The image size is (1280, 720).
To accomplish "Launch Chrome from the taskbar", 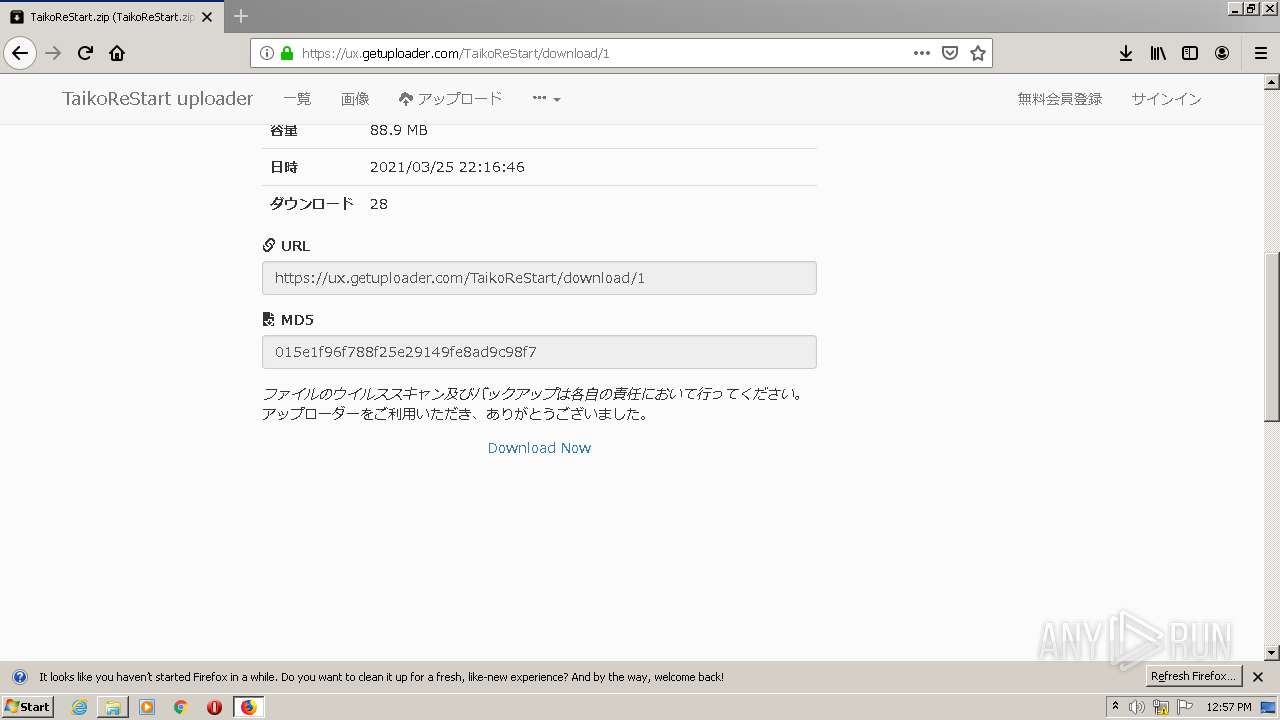I will (x=181, y=707).
